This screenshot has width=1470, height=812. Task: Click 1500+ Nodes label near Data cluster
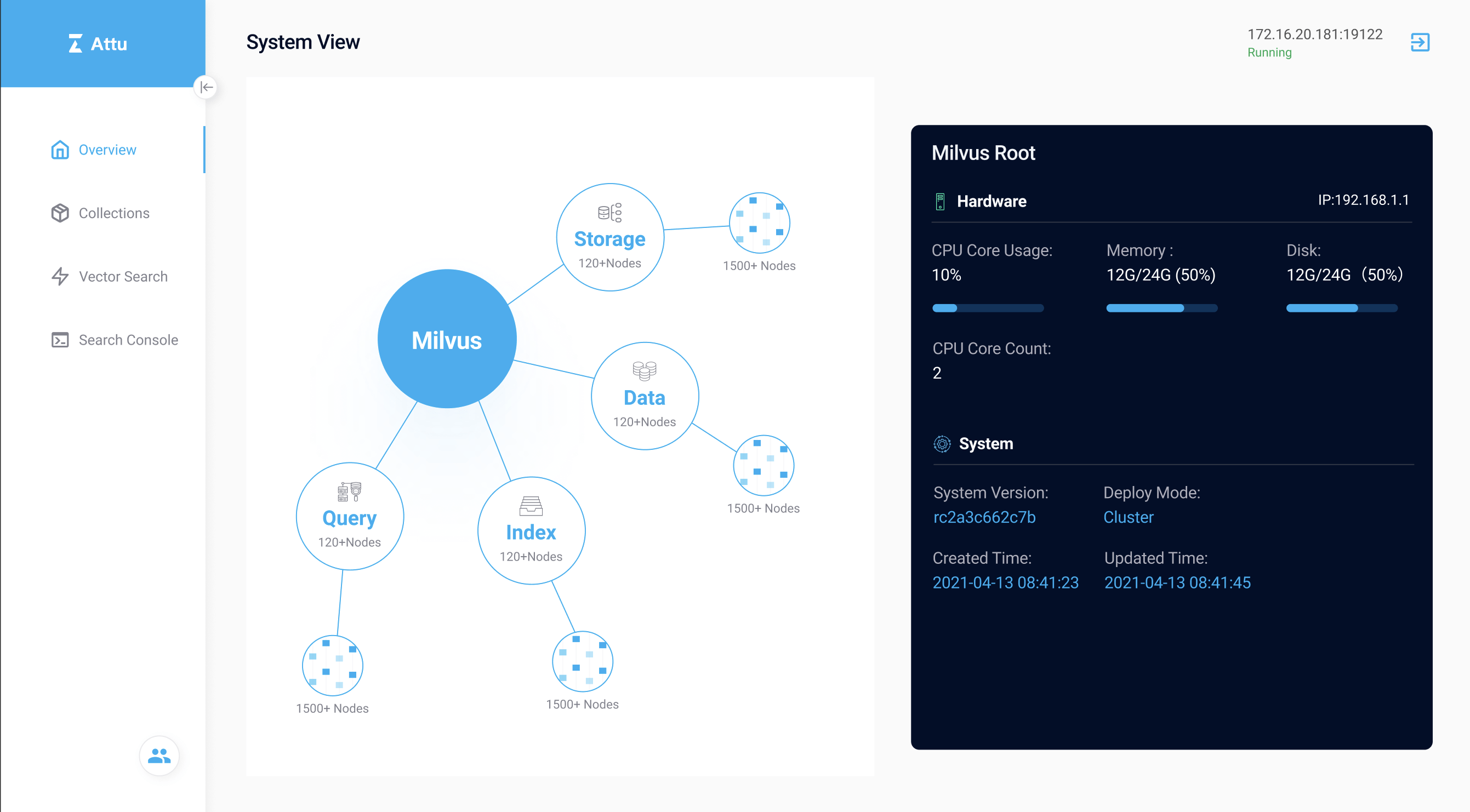[764, 508]
